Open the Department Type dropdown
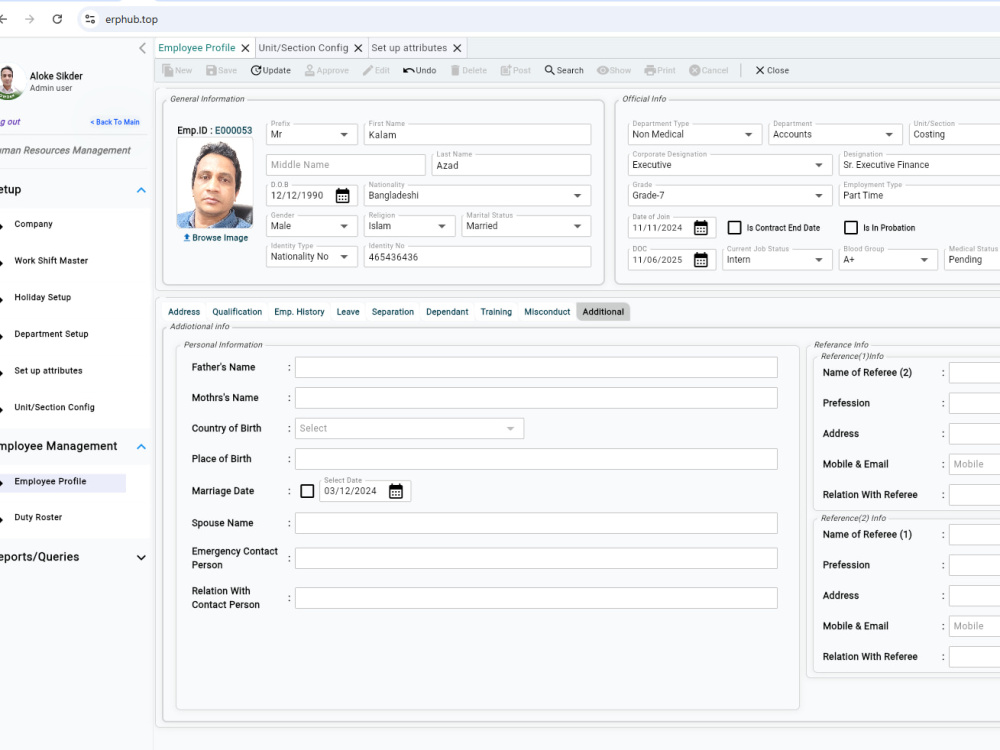 (x=695, y=135)
